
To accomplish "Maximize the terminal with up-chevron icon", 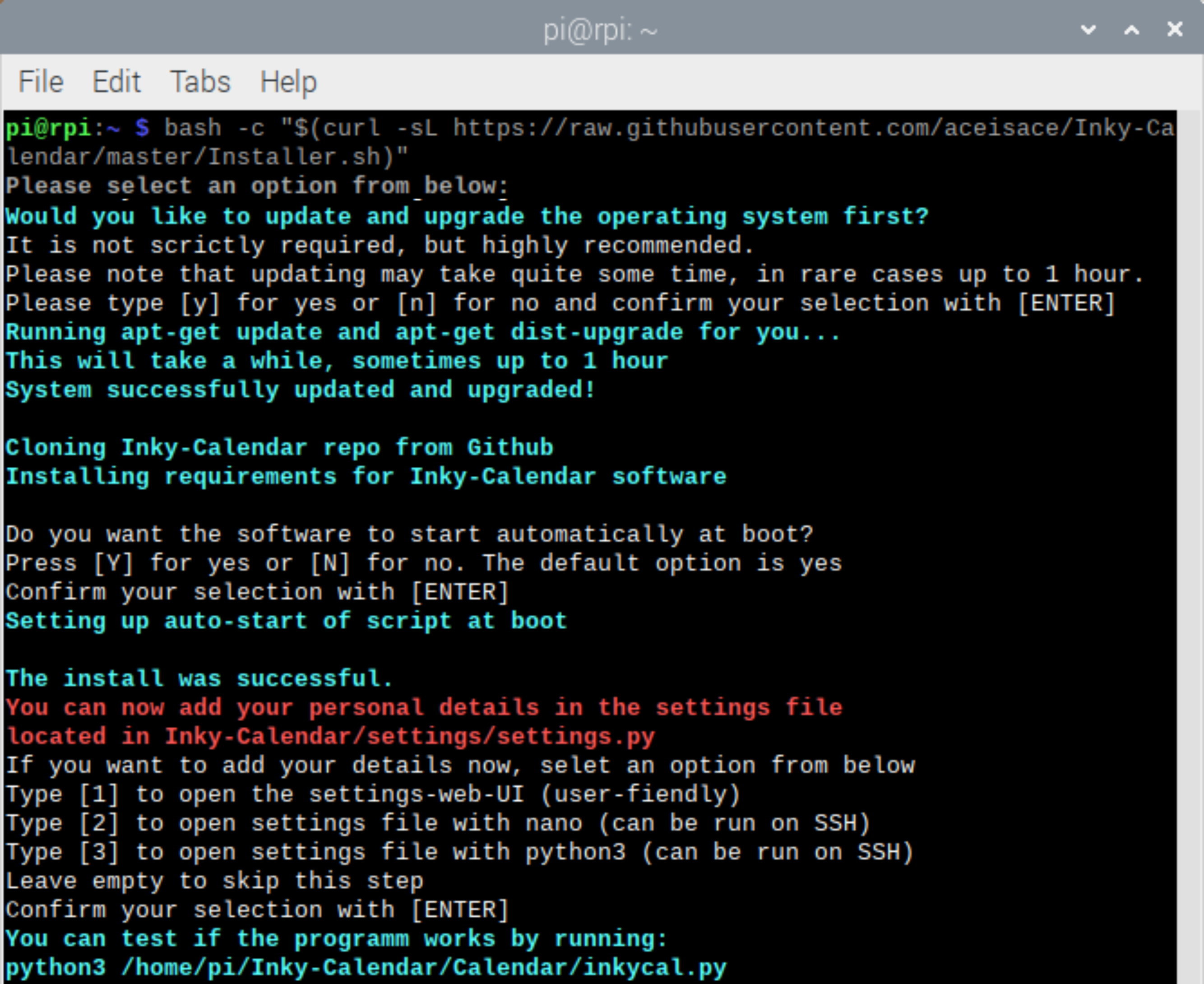I will (1131, 29).
